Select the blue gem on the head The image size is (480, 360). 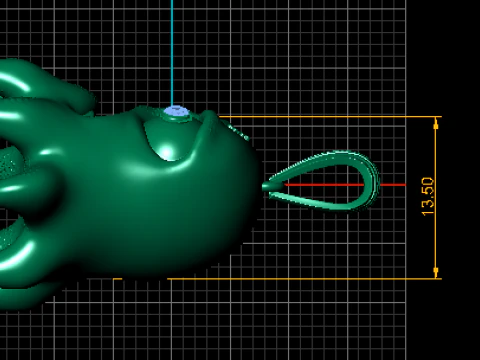177,110
